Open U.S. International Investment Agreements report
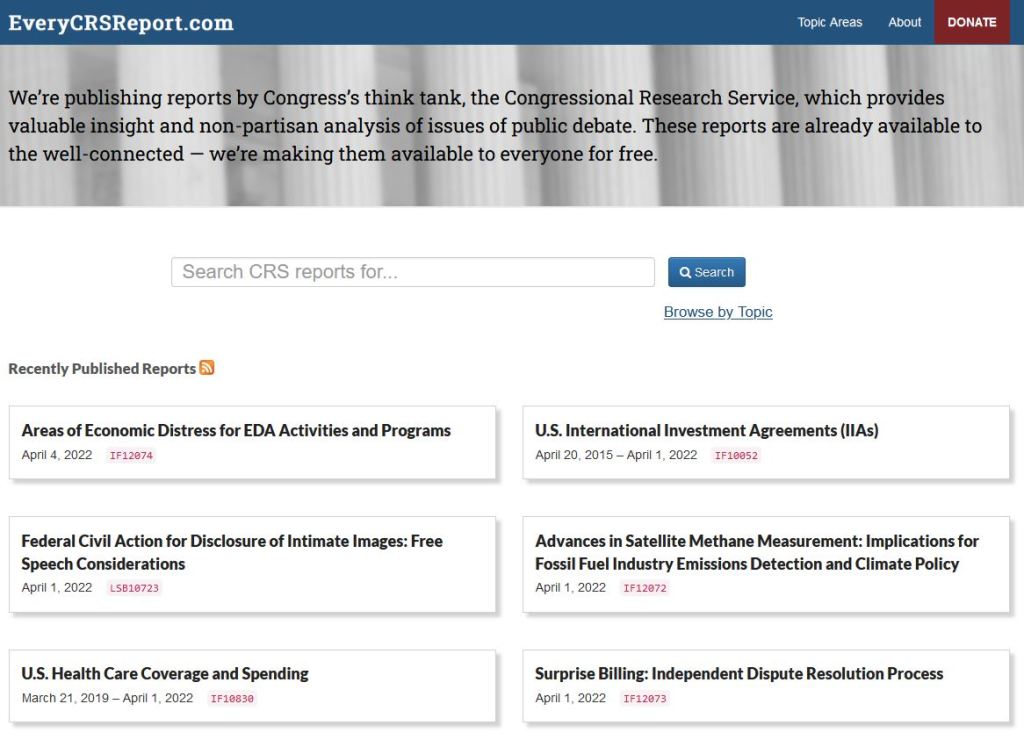The height and width of the screenshot is (740, 1024). point(706,431)
